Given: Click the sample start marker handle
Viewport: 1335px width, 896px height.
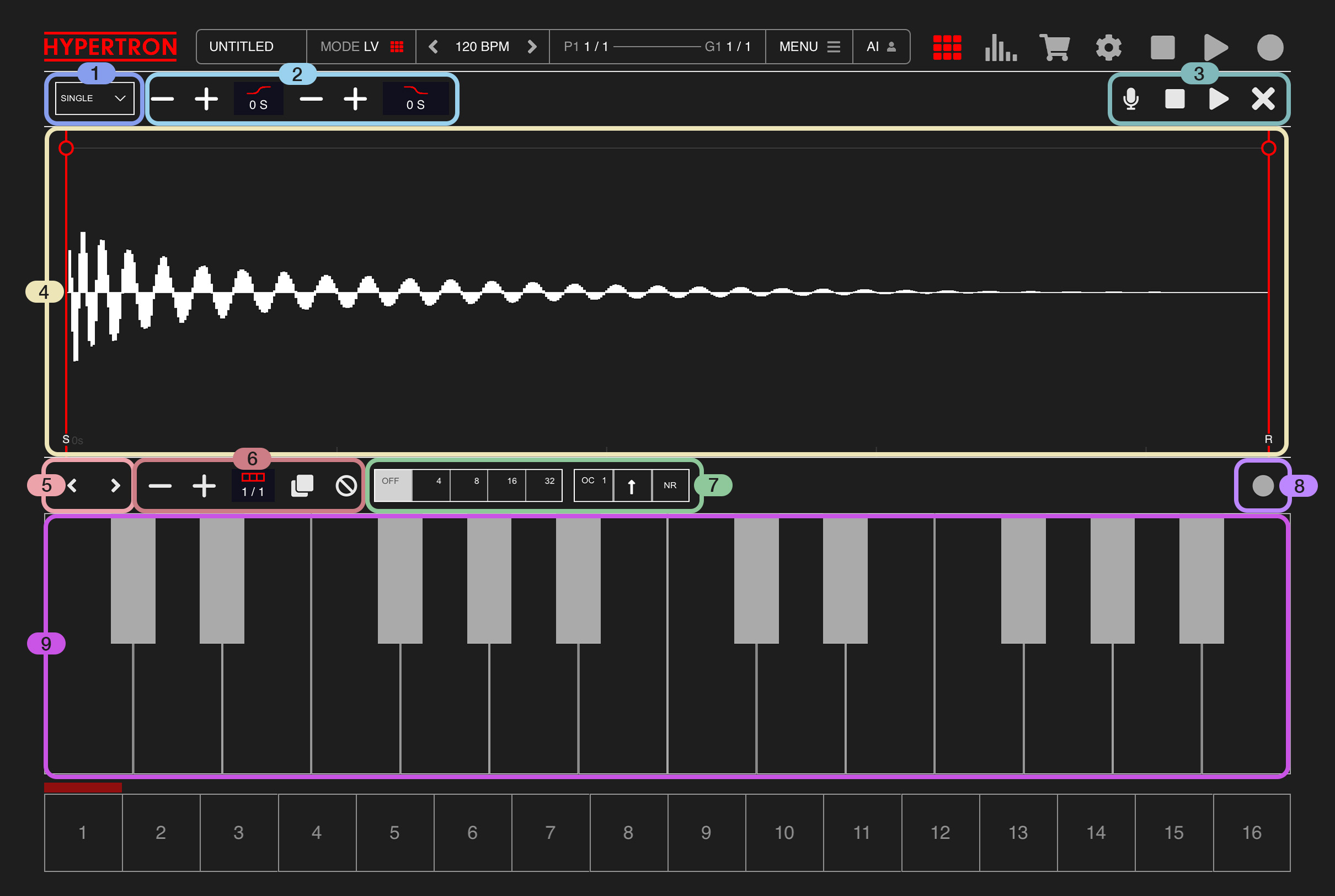Looking at the screenshot, I should (x=66, y=148).
